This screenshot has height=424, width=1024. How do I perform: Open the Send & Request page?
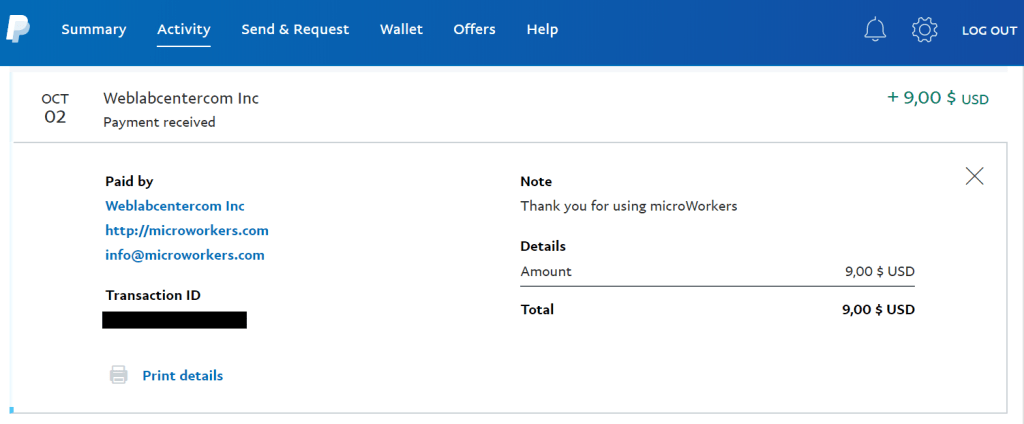tap(295, 30)
